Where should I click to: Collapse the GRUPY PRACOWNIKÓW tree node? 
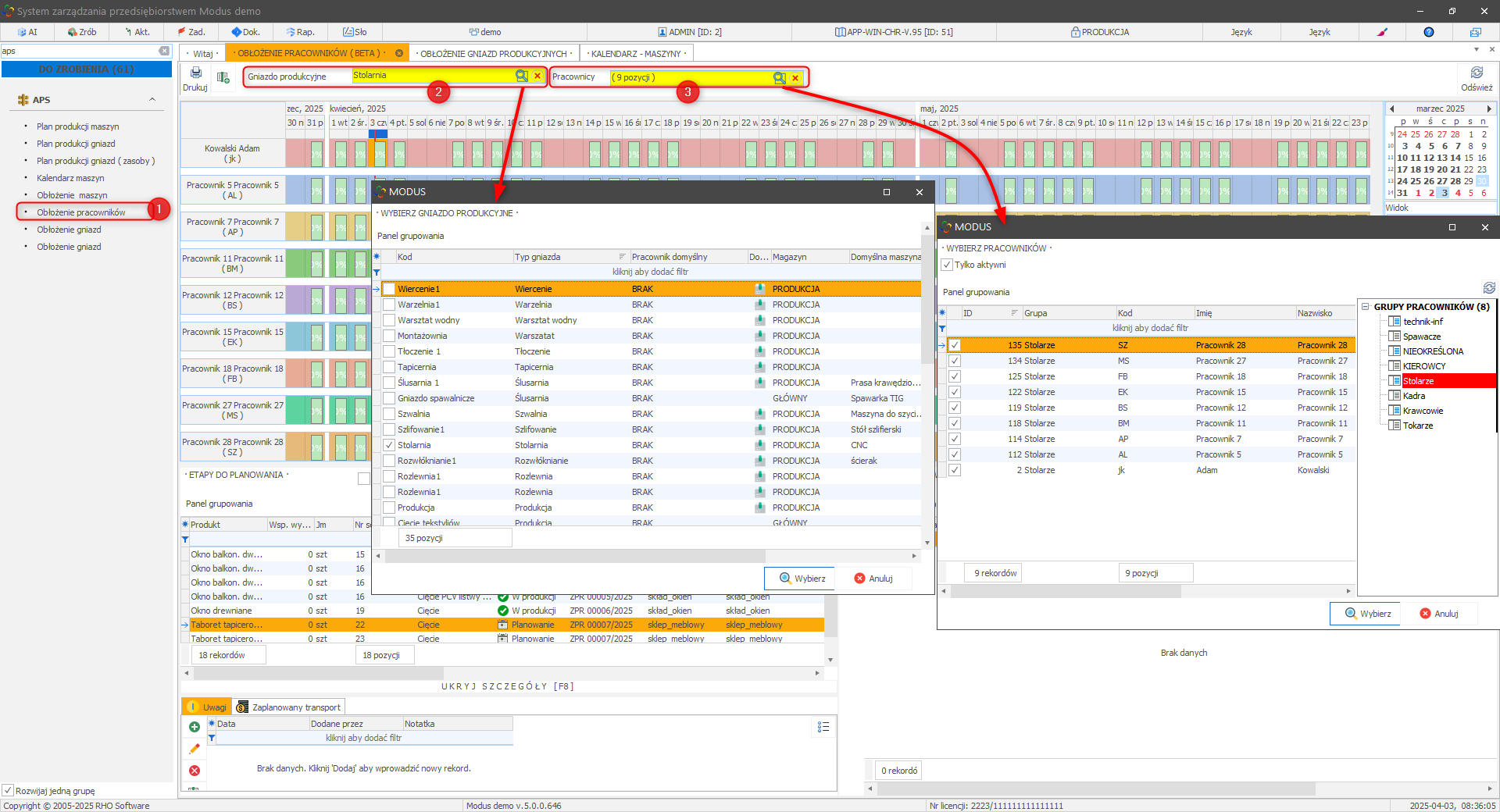(1366, 307)
